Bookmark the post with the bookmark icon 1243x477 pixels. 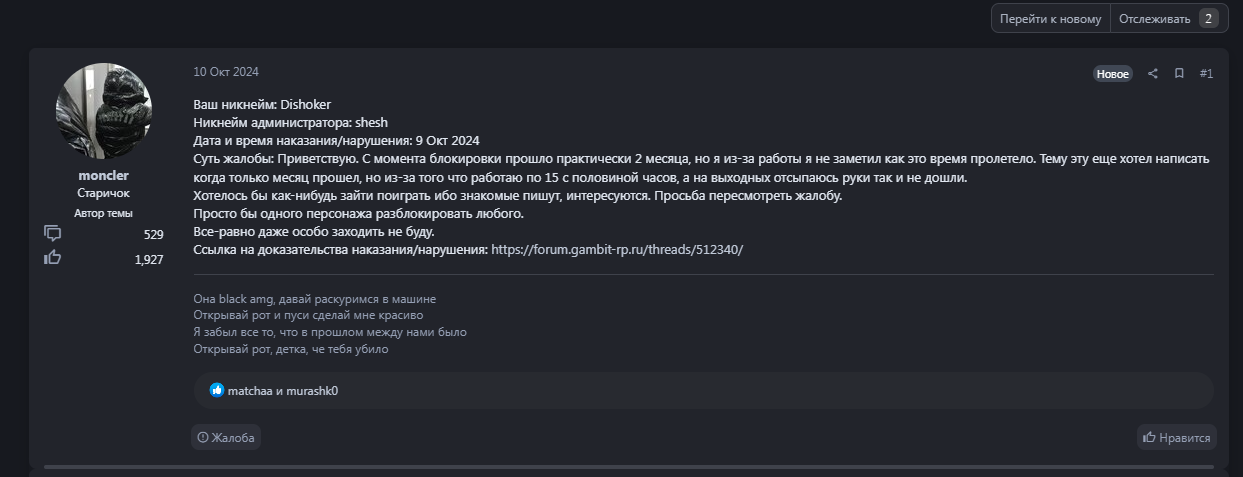1179,74
